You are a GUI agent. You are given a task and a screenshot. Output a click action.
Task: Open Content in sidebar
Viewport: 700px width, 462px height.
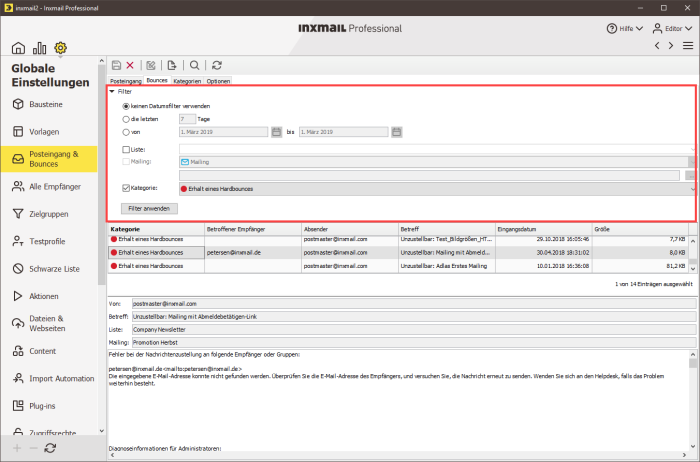tap(49, 351)
